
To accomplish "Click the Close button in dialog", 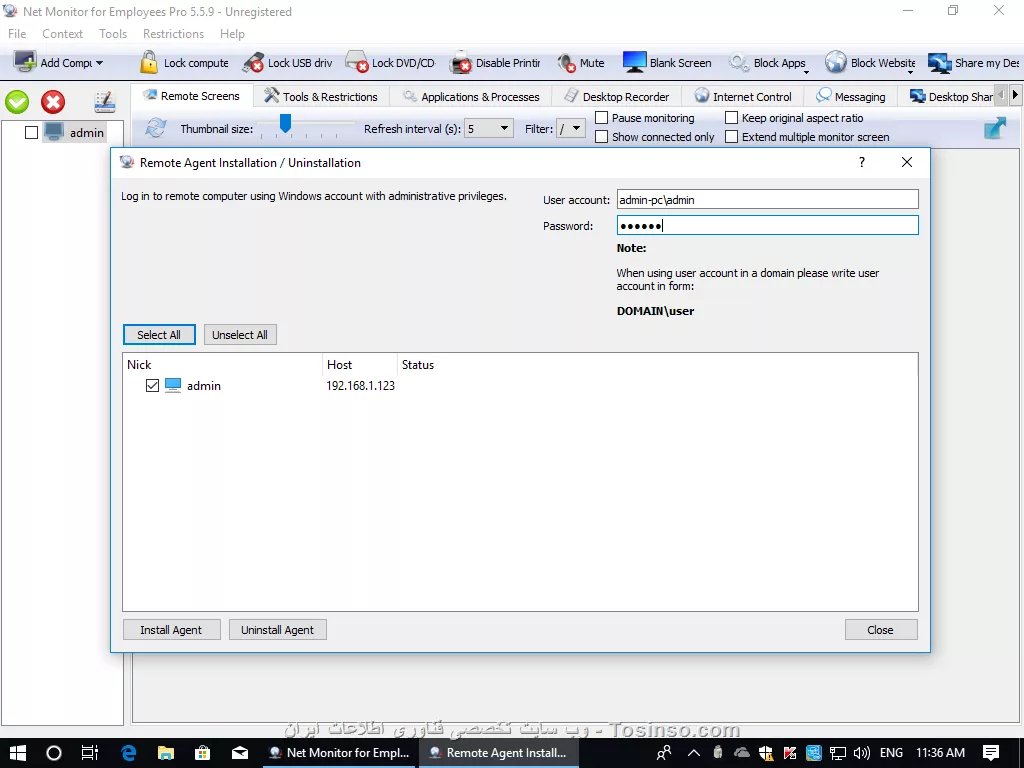I will click(x=880, y=630).
